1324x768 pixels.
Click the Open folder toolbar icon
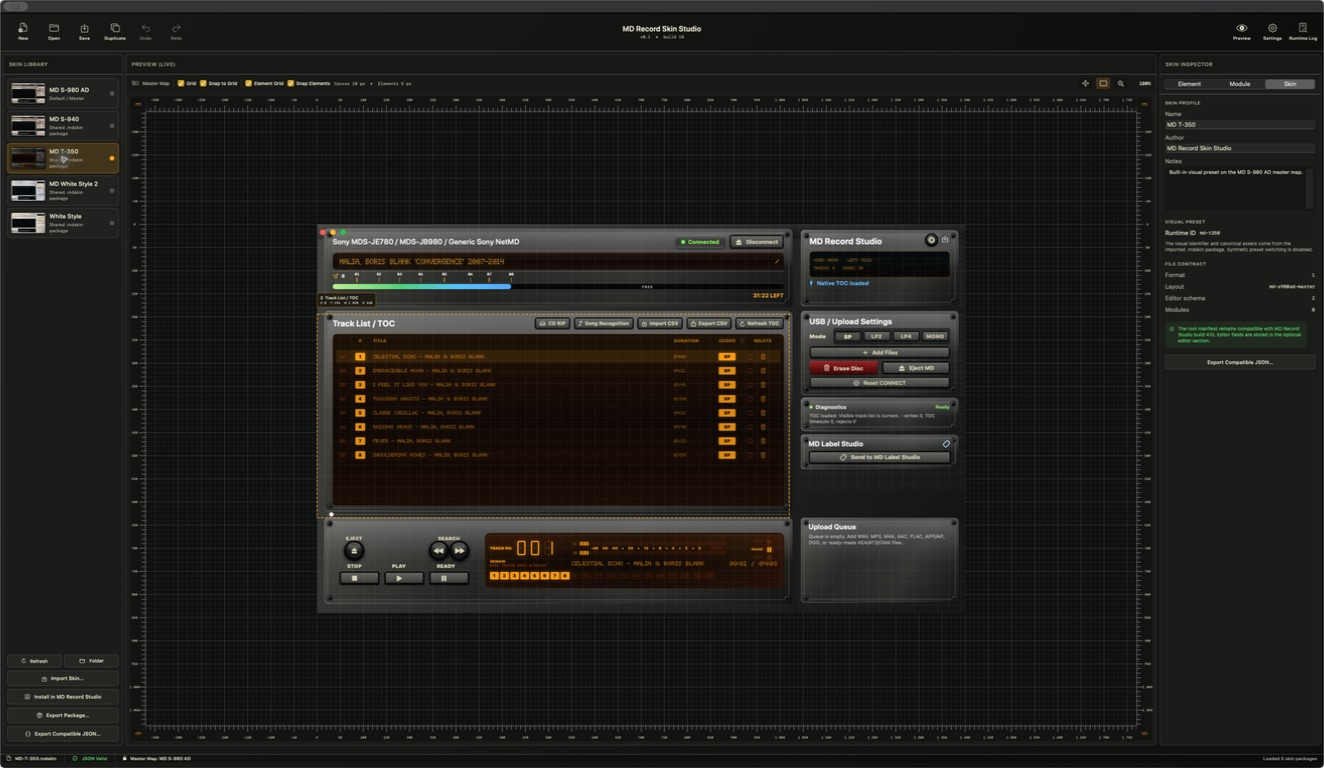(54, 28)
